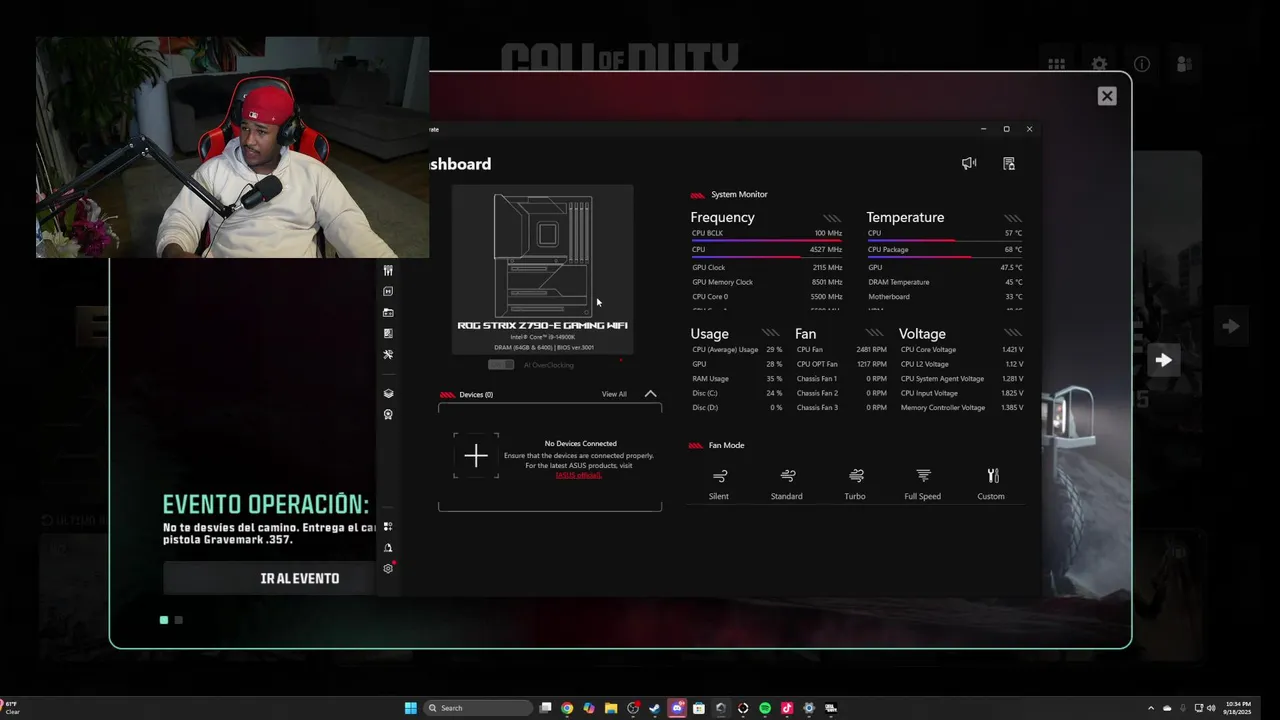This screenshot has height=720, width=1280.
Task: Click the CPU 4527 MHz frequency bar
Action: (x=767, y=257)
